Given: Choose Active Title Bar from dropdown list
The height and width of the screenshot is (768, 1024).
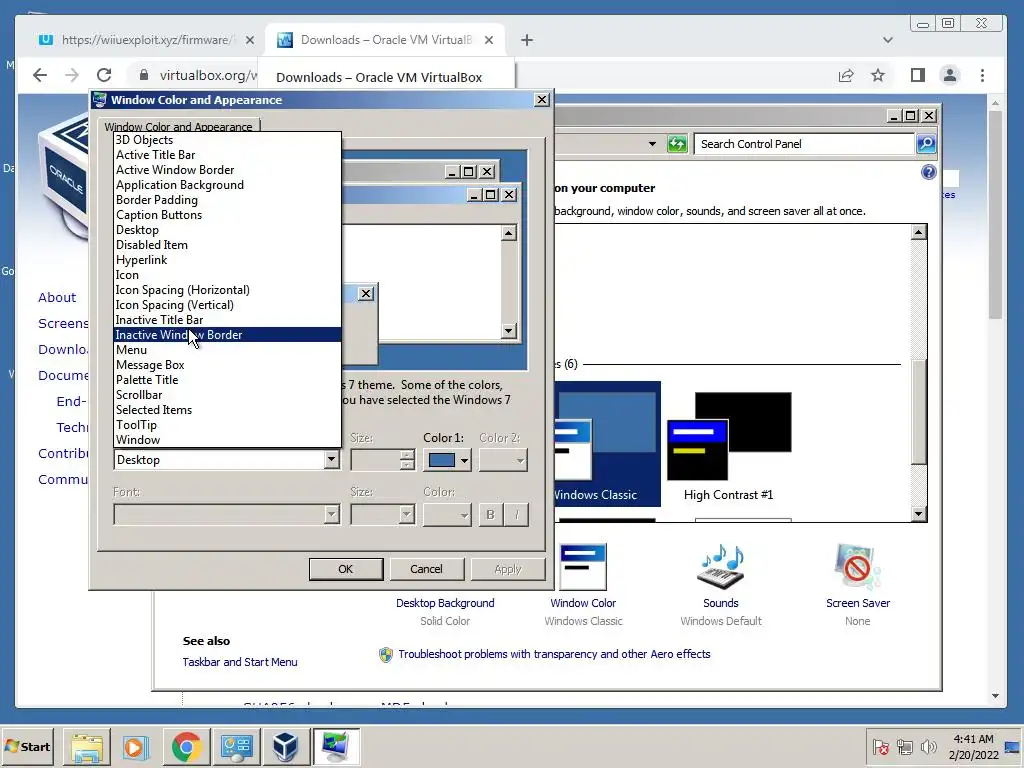Looking at the screenshot, I should pos(227,155).
